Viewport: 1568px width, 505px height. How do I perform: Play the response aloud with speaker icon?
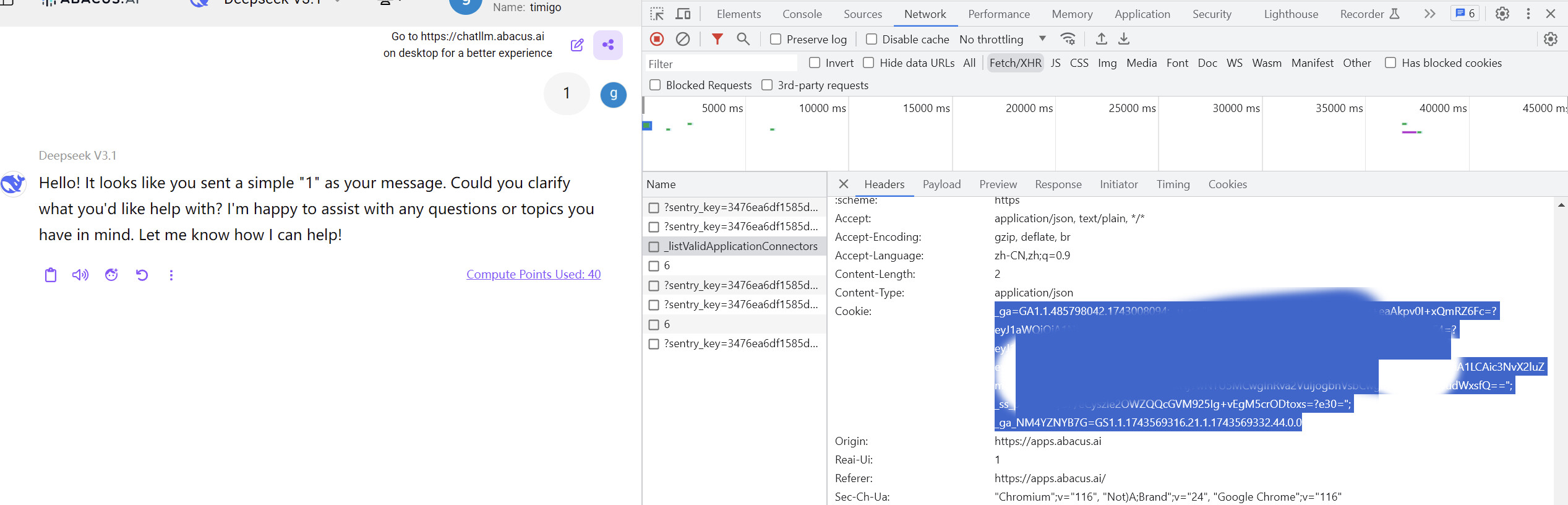[80, 275]
